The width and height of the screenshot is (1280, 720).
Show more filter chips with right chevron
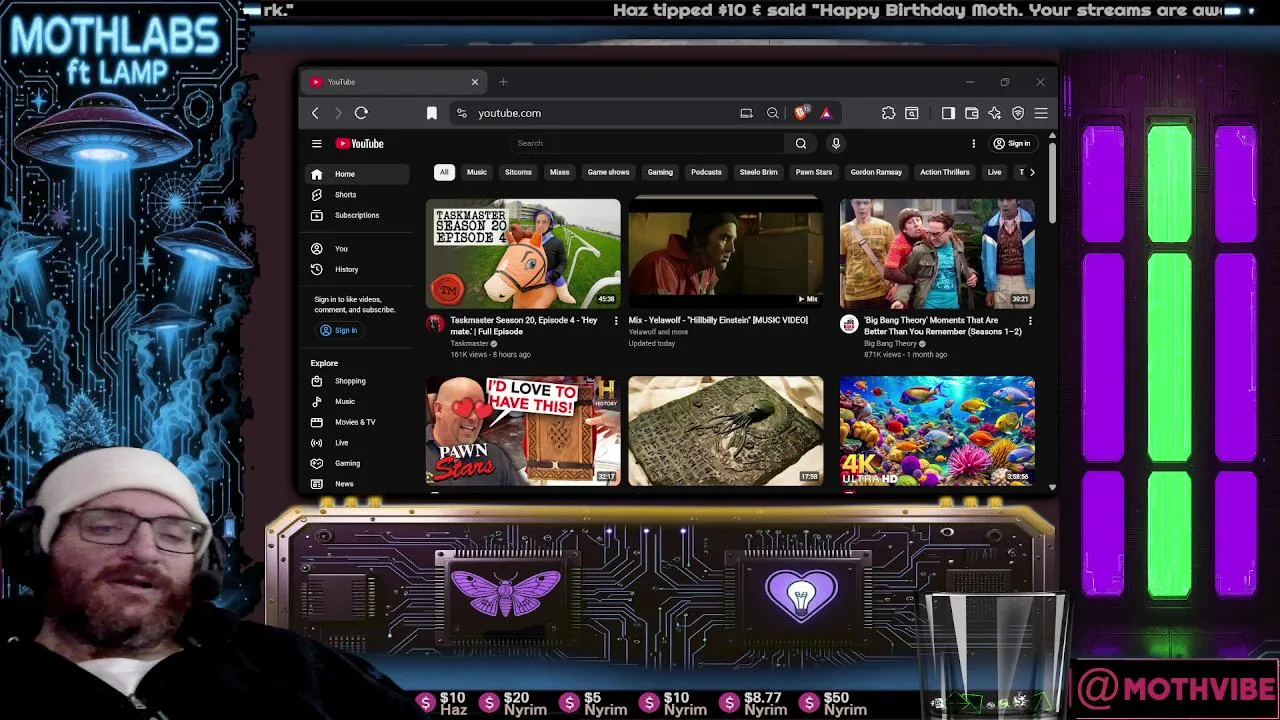tap(1032, 172)
